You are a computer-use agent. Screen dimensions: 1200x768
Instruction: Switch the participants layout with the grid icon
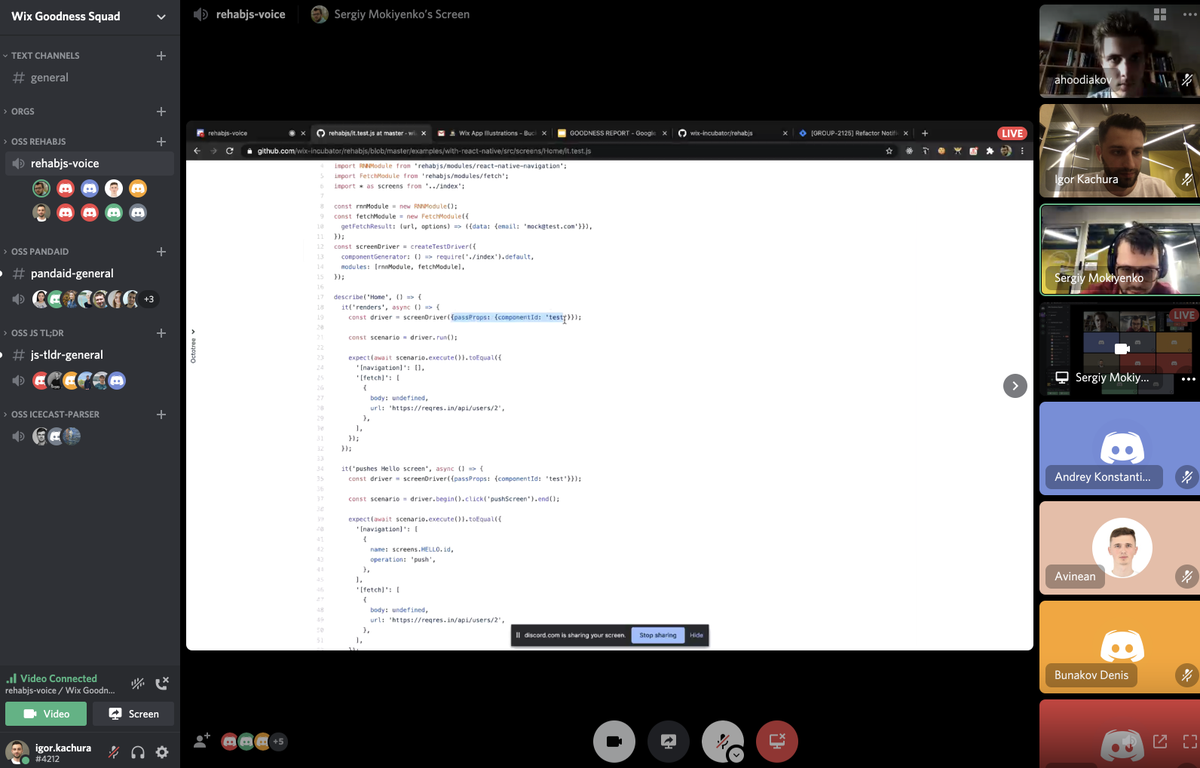click(x=1160, y=14)
